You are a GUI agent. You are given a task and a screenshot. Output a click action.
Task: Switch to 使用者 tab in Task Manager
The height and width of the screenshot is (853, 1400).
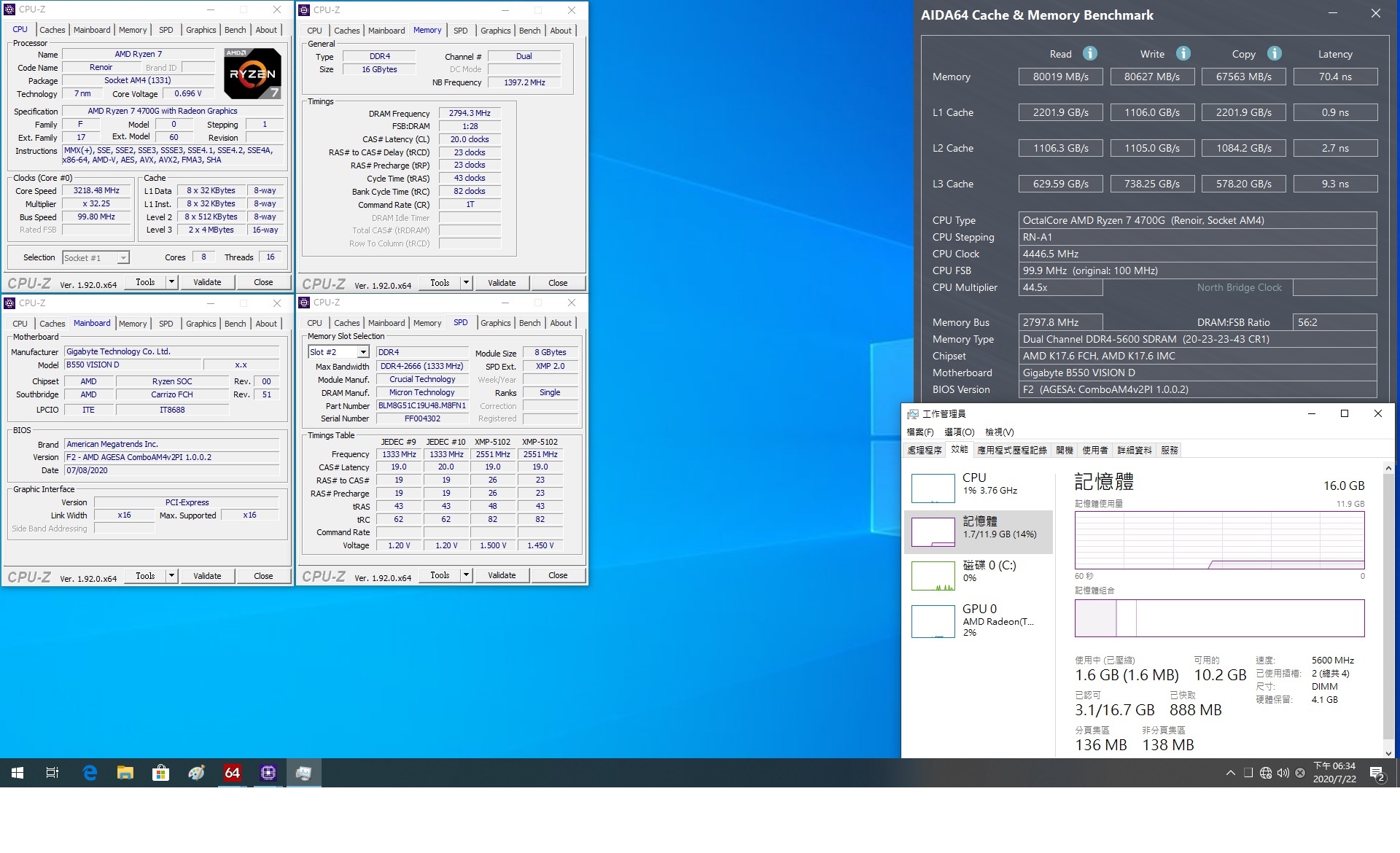[x=1095, y=450]
